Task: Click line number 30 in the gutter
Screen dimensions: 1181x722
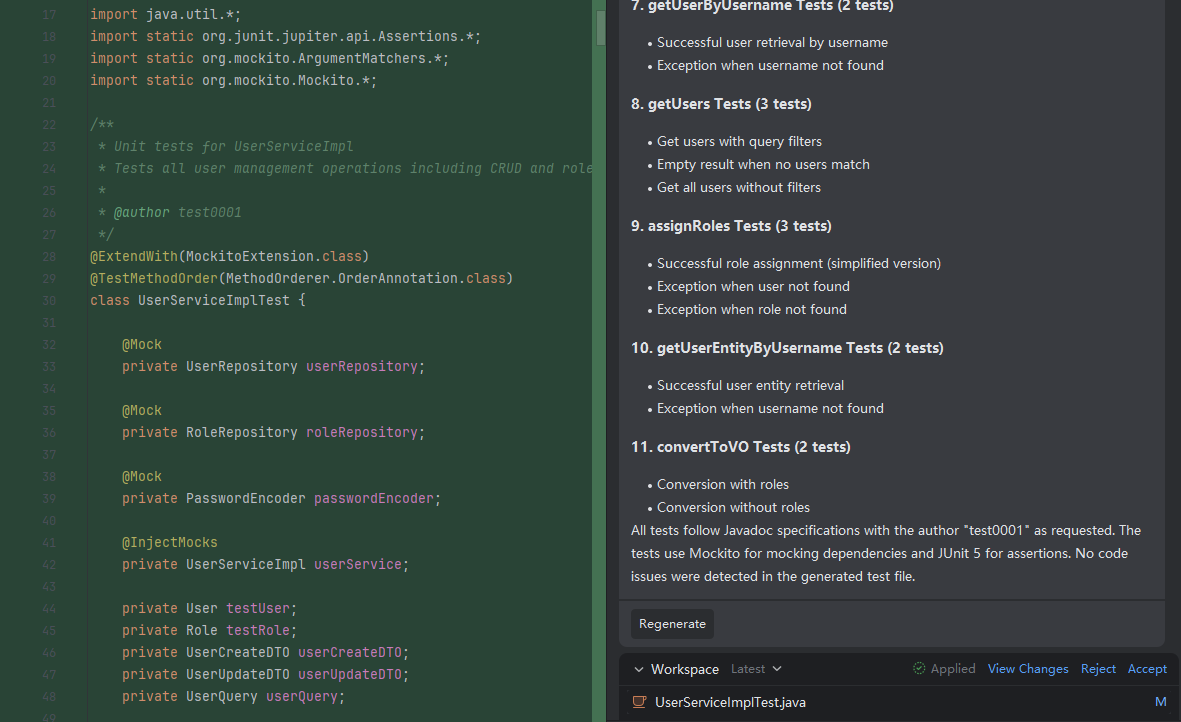Action: pyautogui.click(x=49, y=301)
